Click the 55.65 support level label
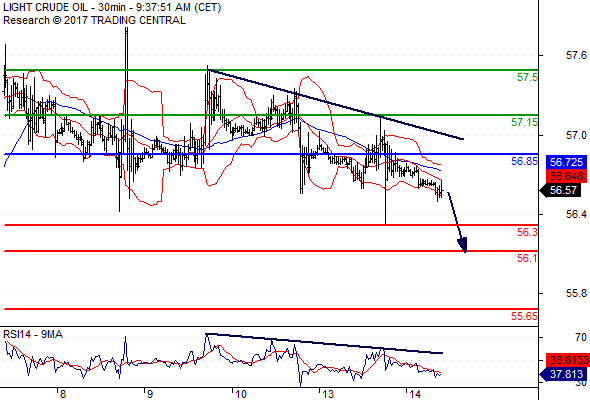Image resolution: width=590 pixels, height=400 pixels. point(524,316)
